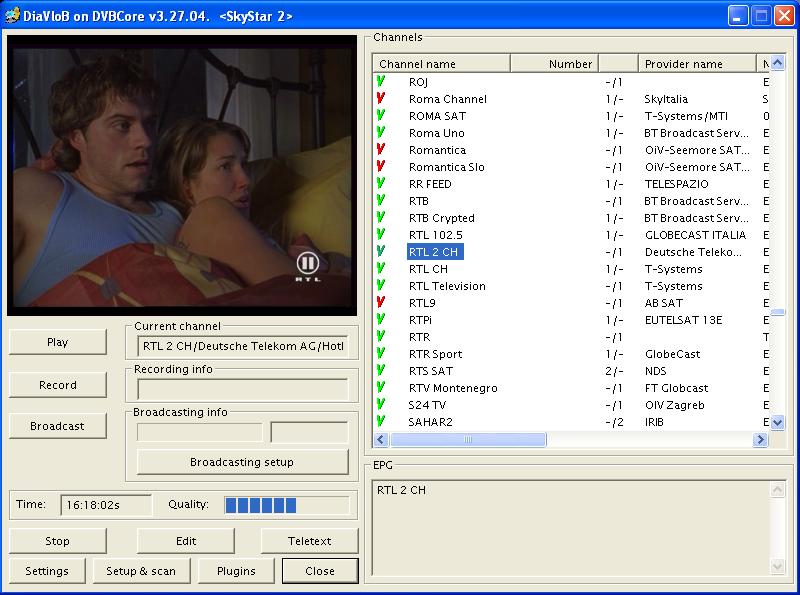Click the channel list scroll up arrow

coord(777,63)
